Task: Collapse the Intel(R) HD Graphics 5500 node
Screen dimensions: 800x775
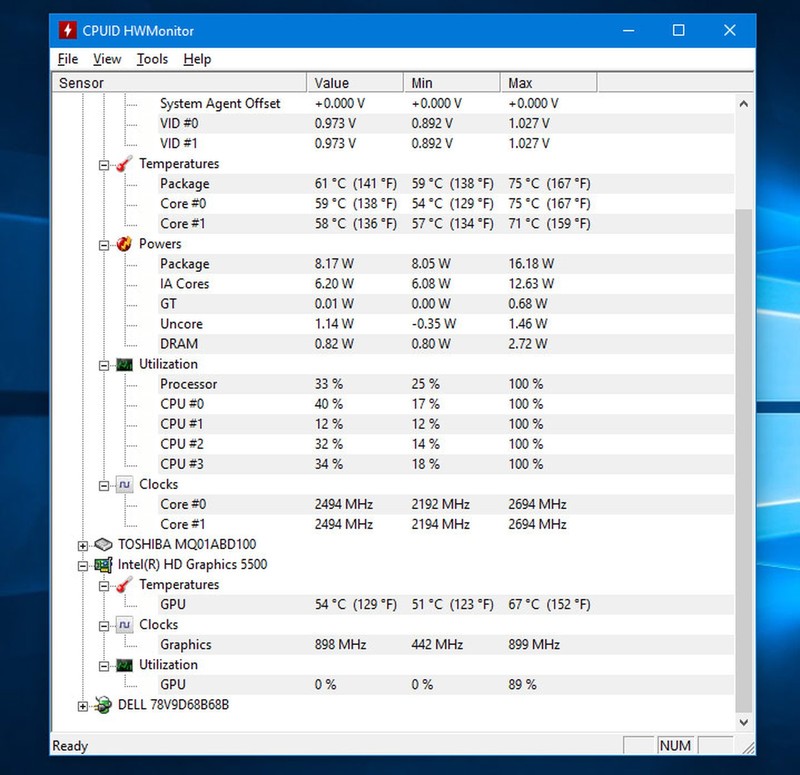Action: pos(83,565)
